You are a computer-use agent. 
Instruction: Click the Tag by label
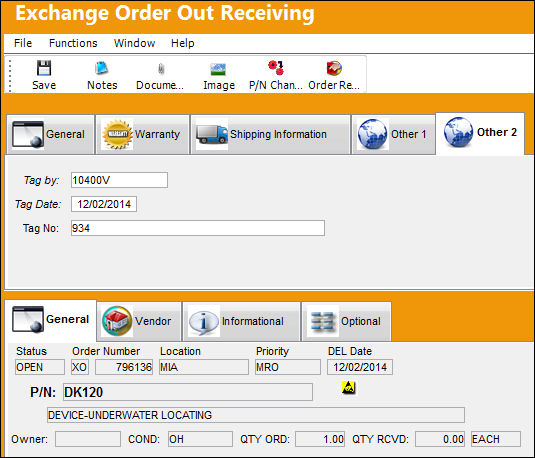coord(41,180)
